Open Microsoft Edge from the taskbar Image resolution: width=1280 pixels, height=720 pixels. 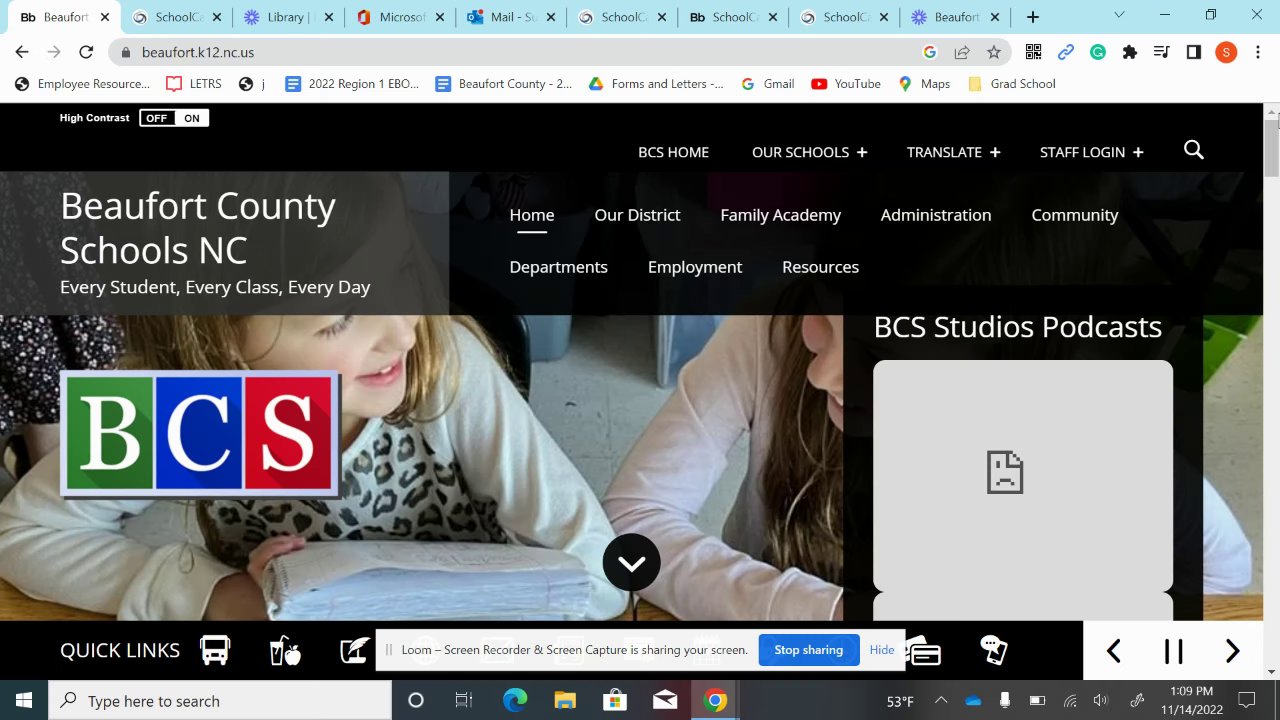[x=514, y=700]
